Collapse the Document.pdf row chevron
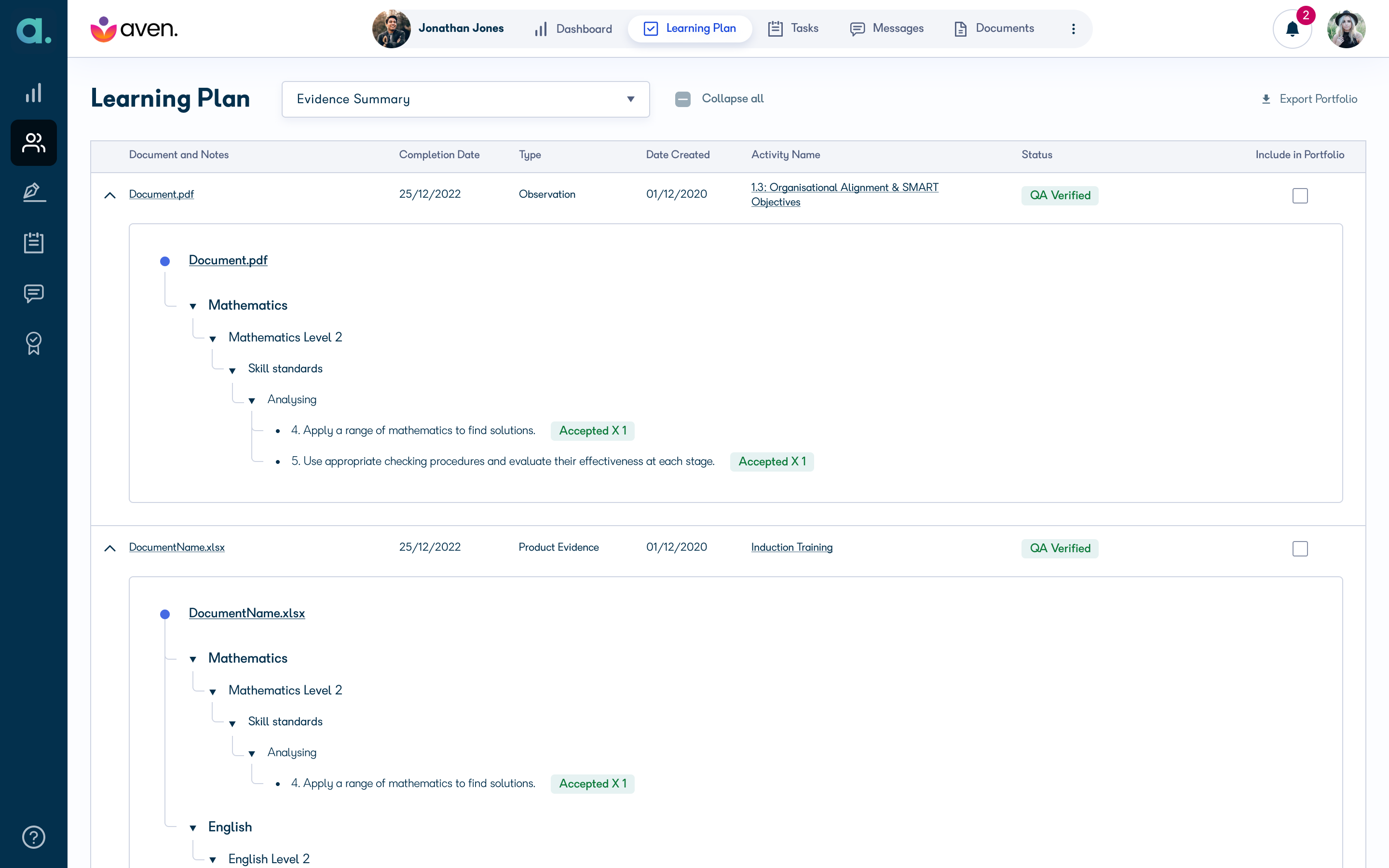Screen dimensions: 1389x868 tap(110, 196)
